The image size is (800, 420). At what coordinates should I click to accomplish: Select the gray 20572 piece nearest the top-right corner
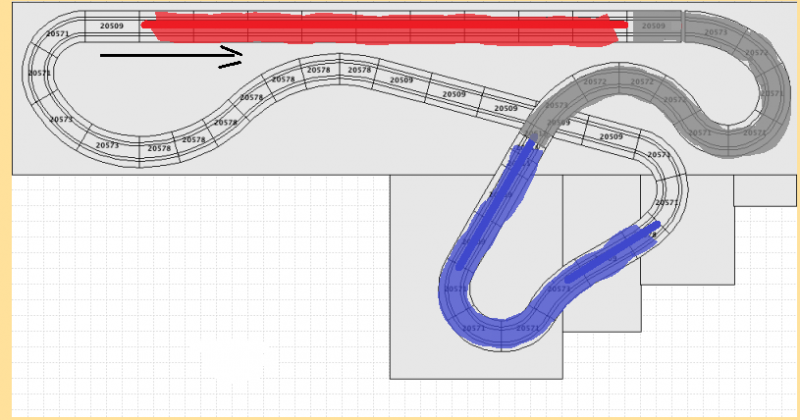pyautogui.click(x=757, y=53)
